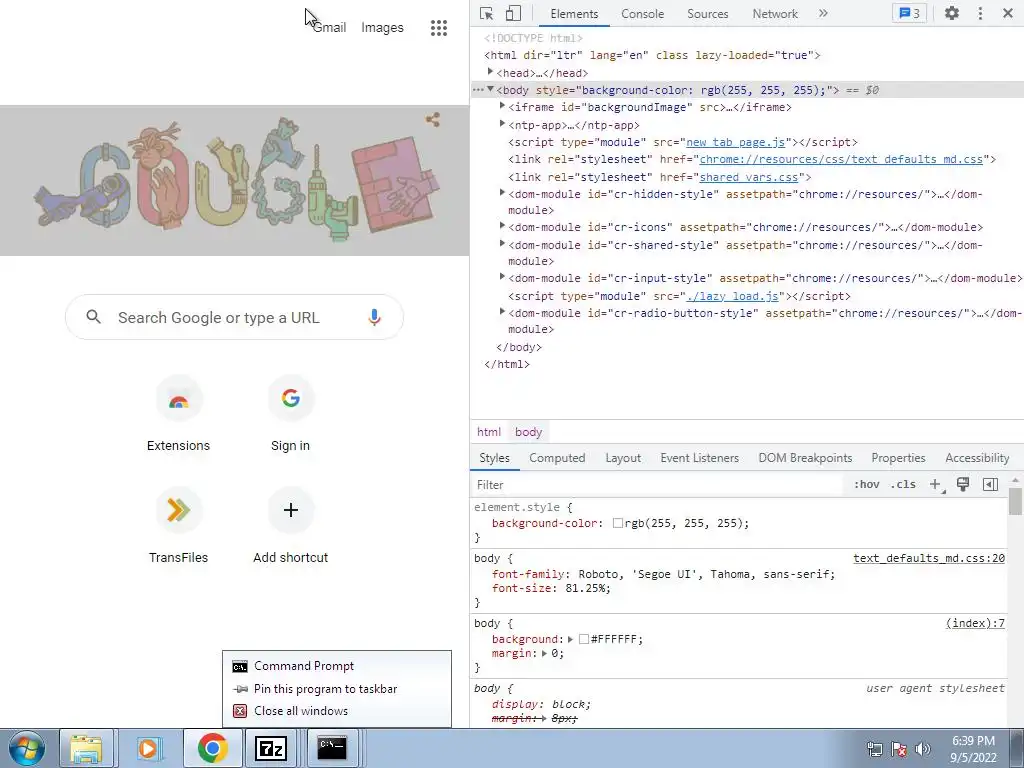Toggle rendering emulations paintbrush icon
1024x768 pixels.
963,484
